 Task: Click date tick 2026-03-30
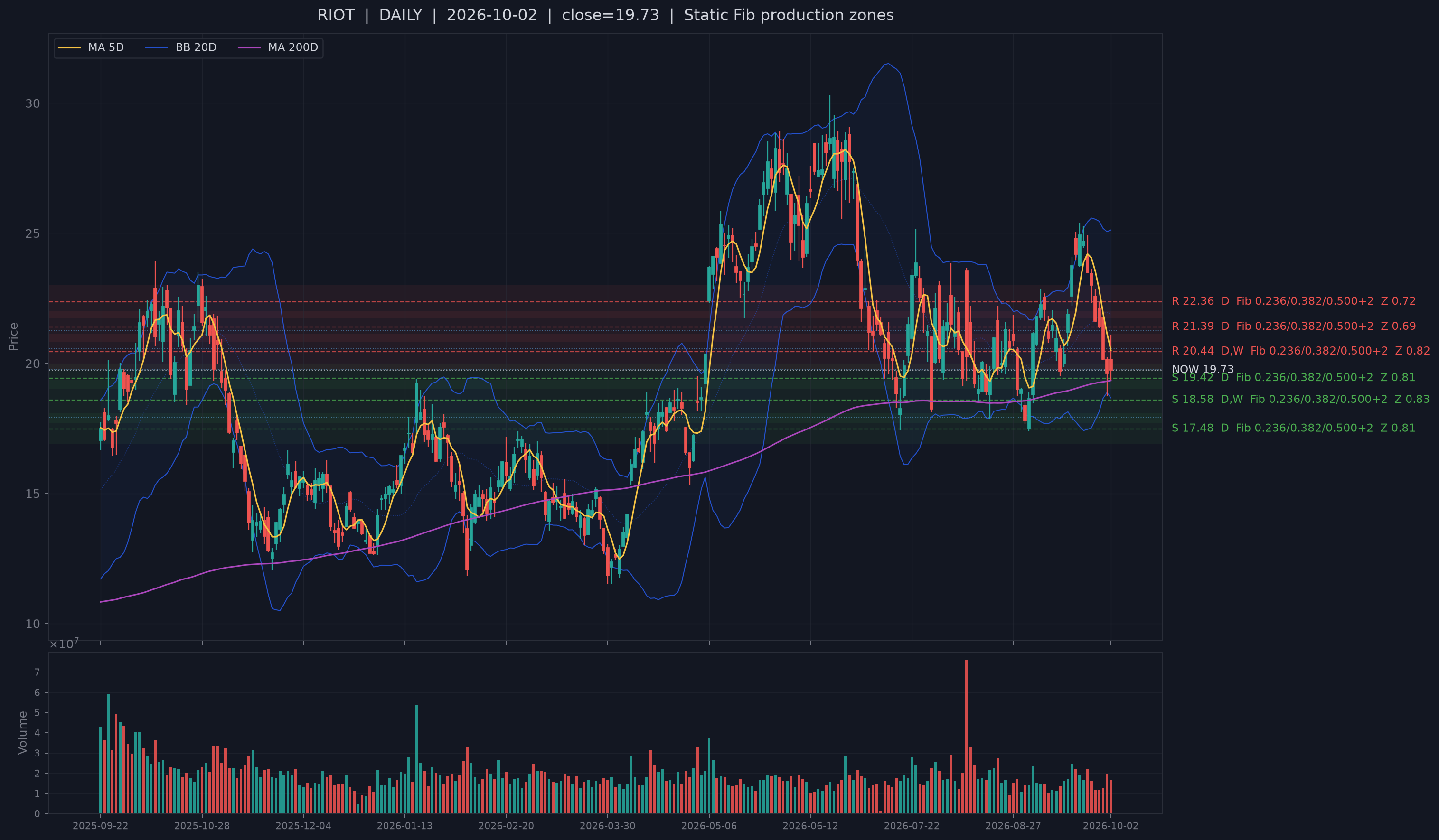tap(608, 826)
